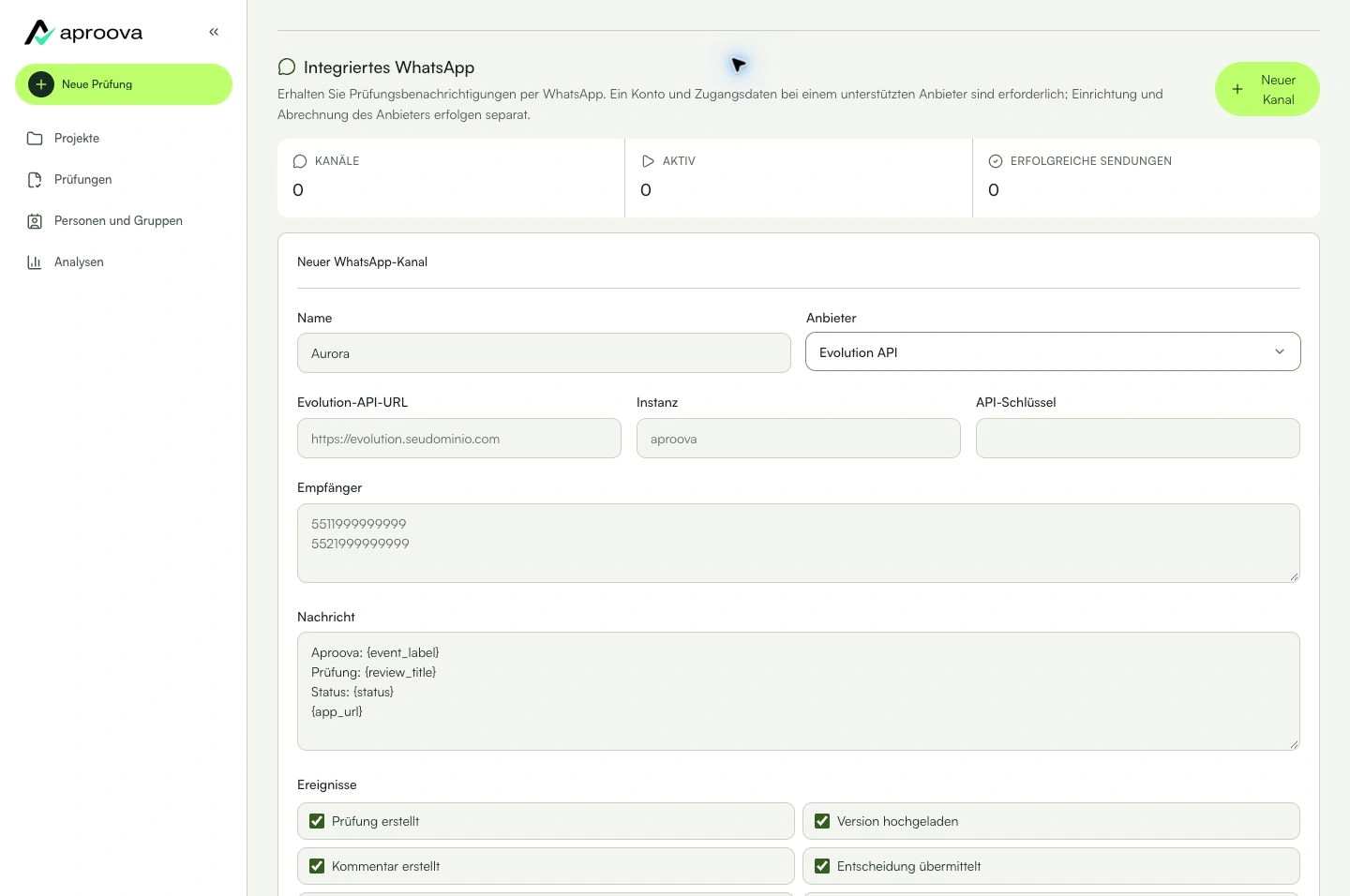Open Projekte in the sidebar
The height and width of the screenshot is (896, 1350).
click(x=124, y=139)
